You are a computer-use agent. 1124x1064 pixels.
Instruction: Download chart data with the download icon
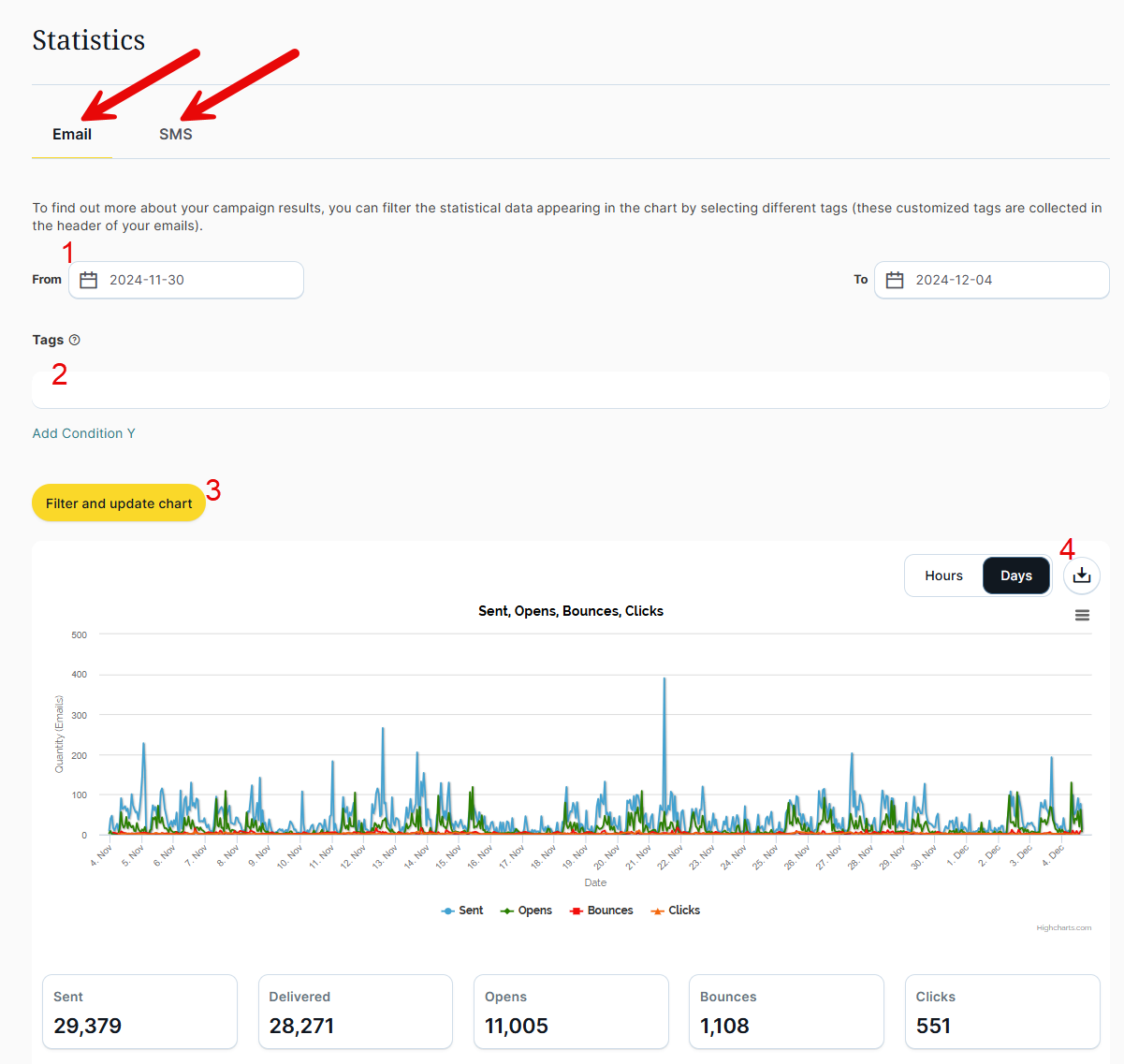[x=1081, y=576]
